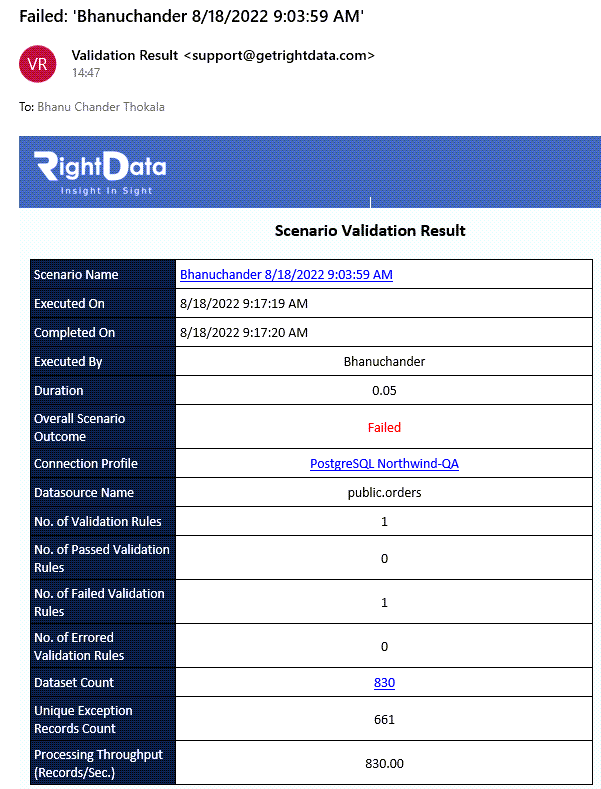Click the Dataset Count label cell
Screen dimensions: 601x789
[x=103, y=682]
